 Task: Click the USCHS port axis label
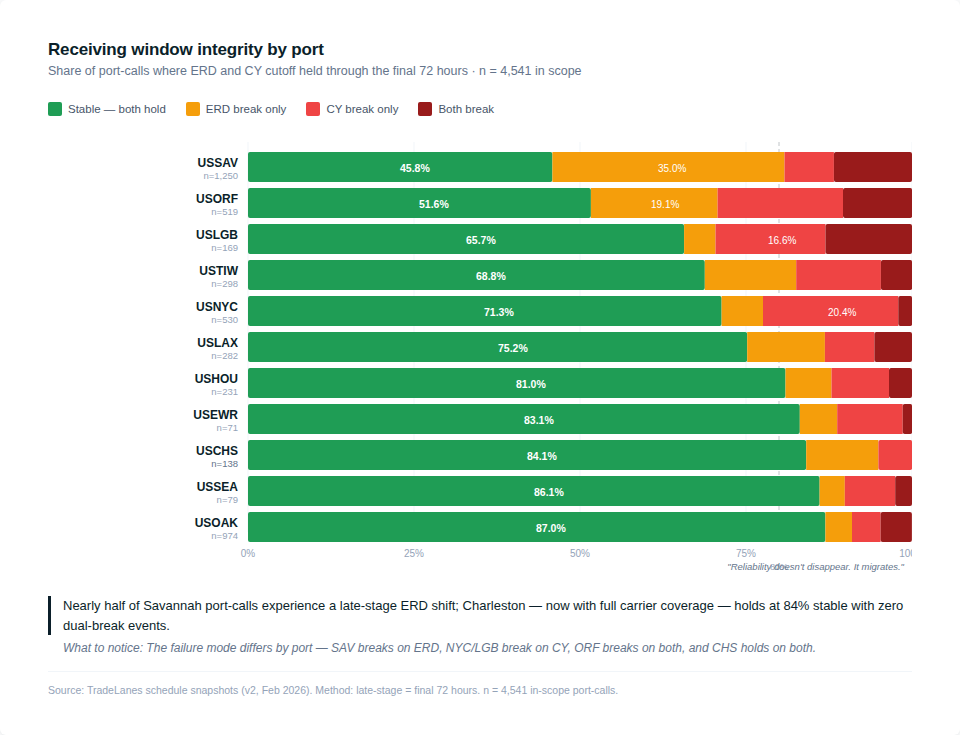pos(217,451)
